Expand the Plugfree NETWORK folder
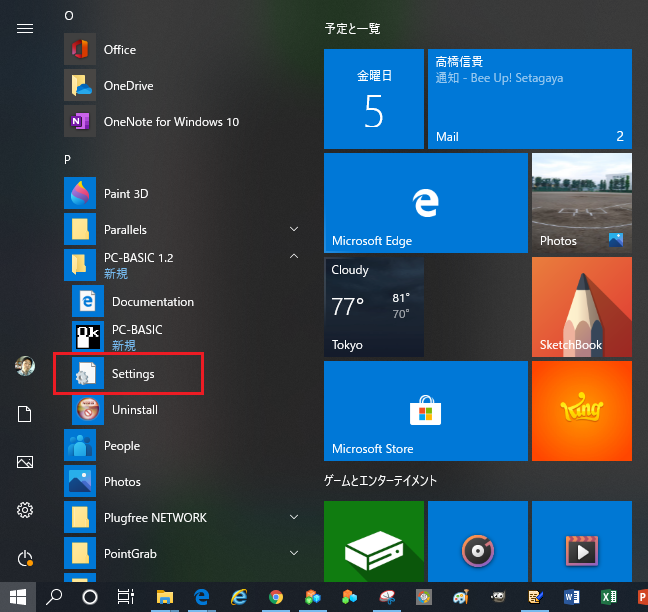648x612 pixels. click(x=294, y=517)
